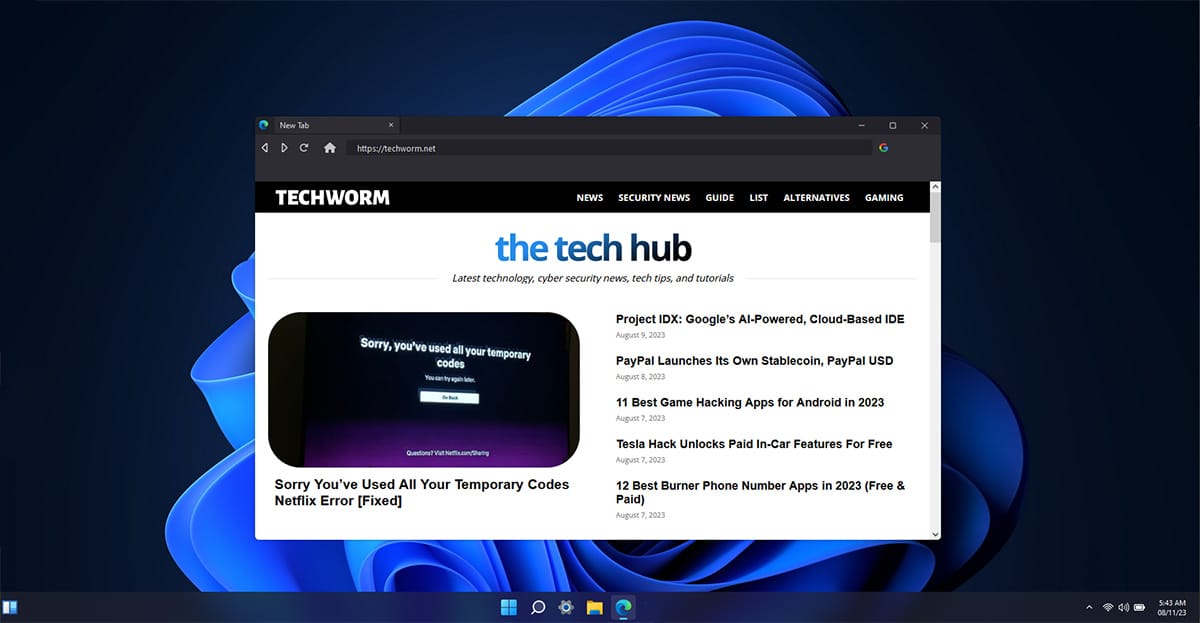The image size is (1200, 623).
Task: Open the Netflix temporary codes article
Action: tap(422, 492)
